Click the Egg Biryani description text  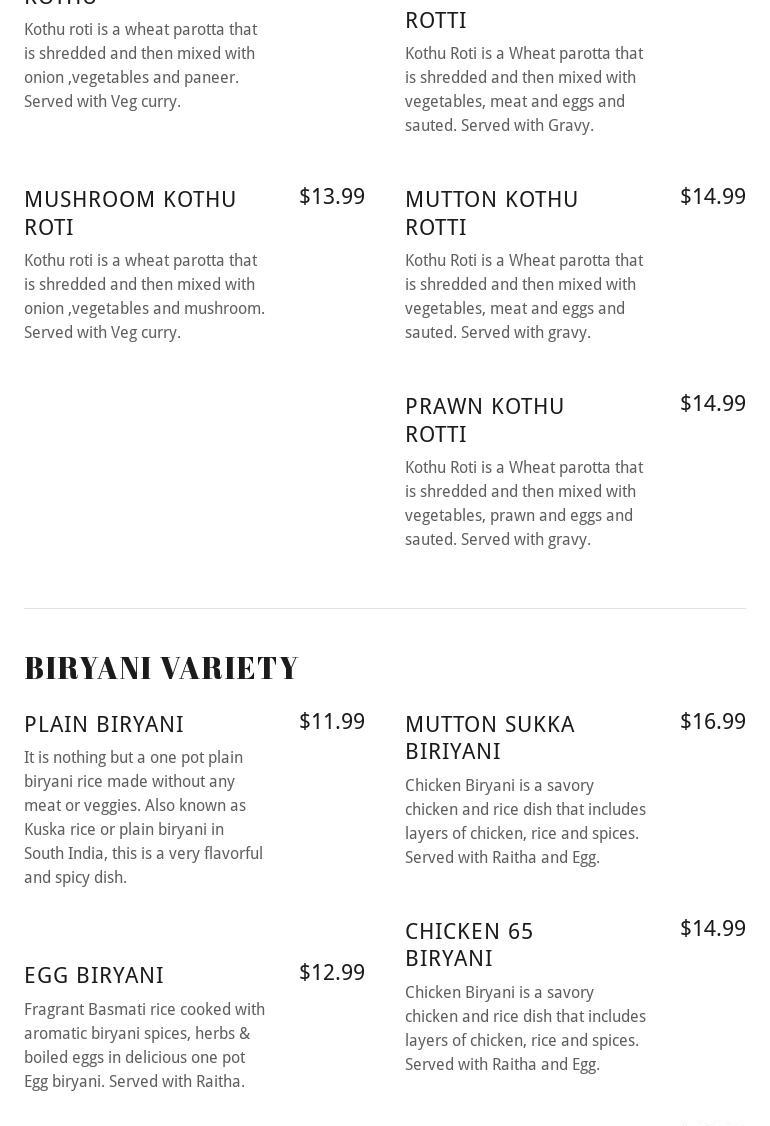144,1045
